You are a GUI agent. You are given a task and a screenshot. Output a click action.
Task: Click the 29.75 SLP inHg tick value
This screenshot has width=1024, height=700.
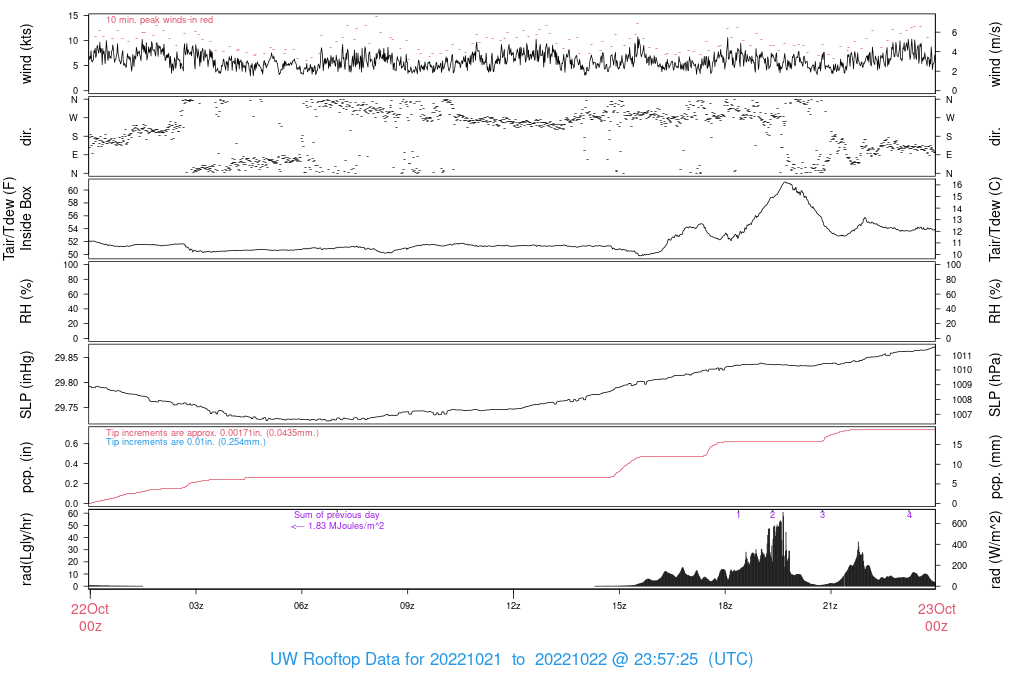(x=67, y=407)
